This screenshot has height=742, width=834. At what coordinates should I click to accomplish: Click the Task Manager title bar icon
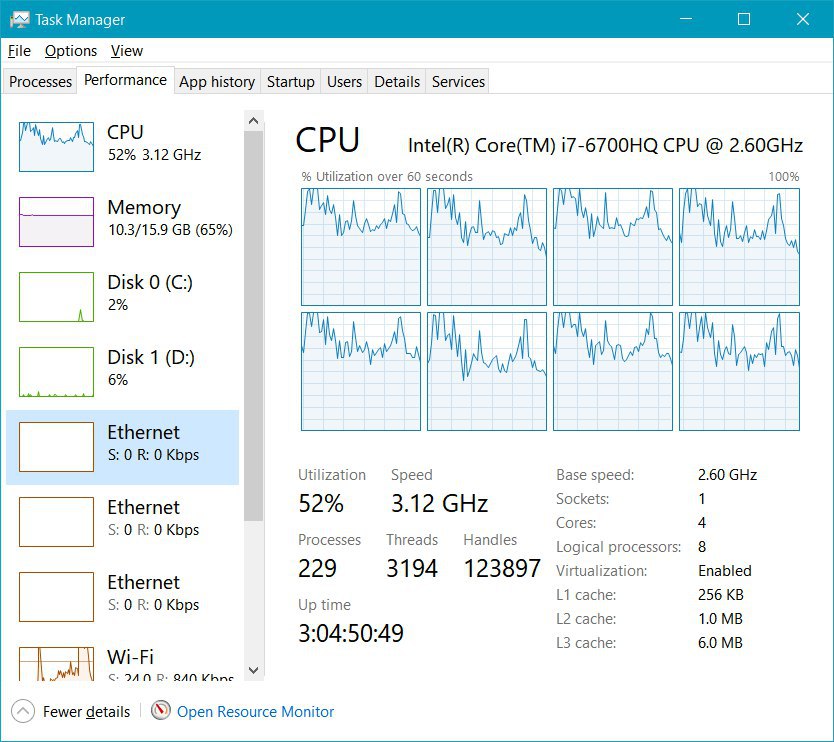click(x=20, y=20)
